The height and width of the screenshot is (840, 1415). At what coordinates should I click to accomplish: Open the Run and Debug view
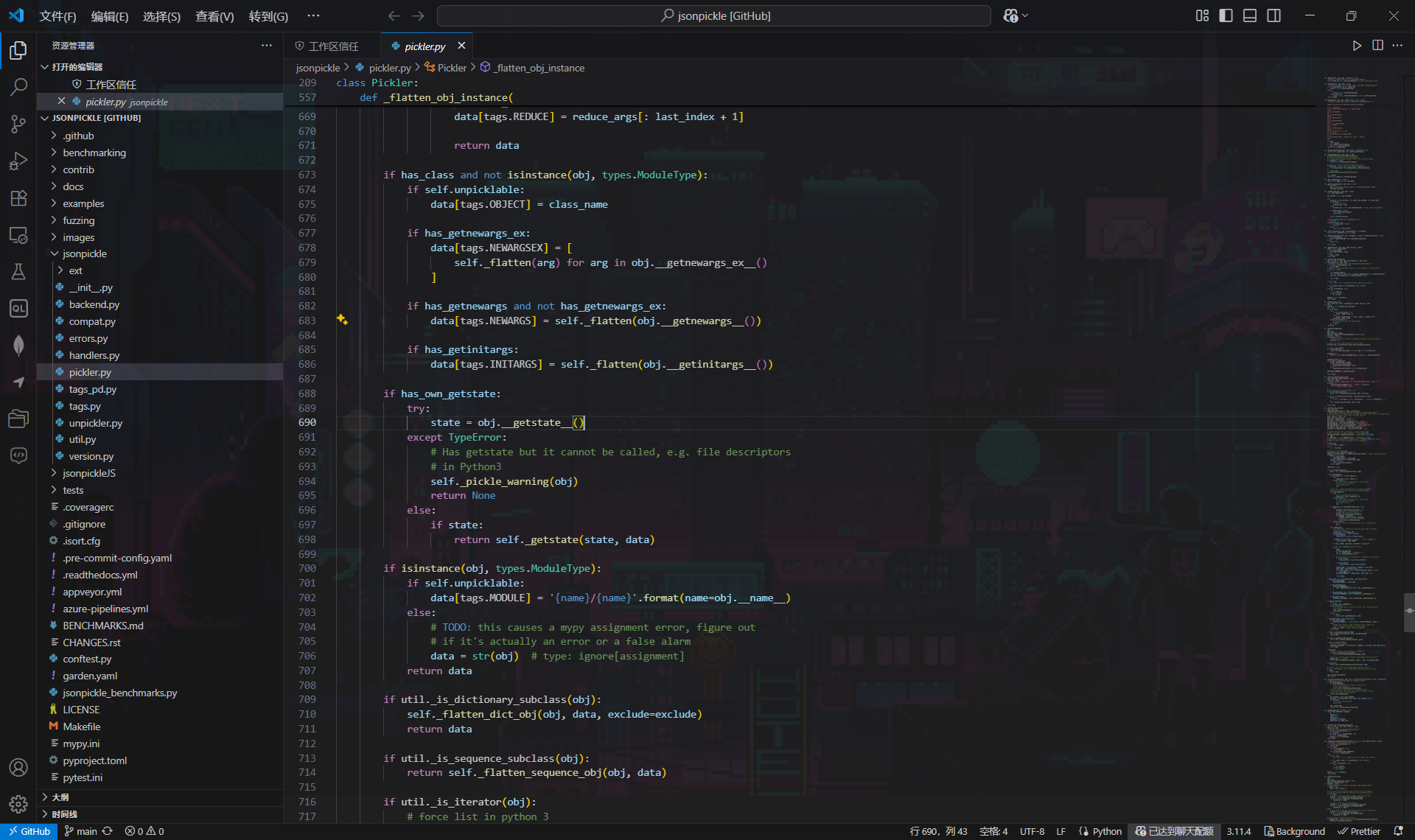tap(18, 161)
